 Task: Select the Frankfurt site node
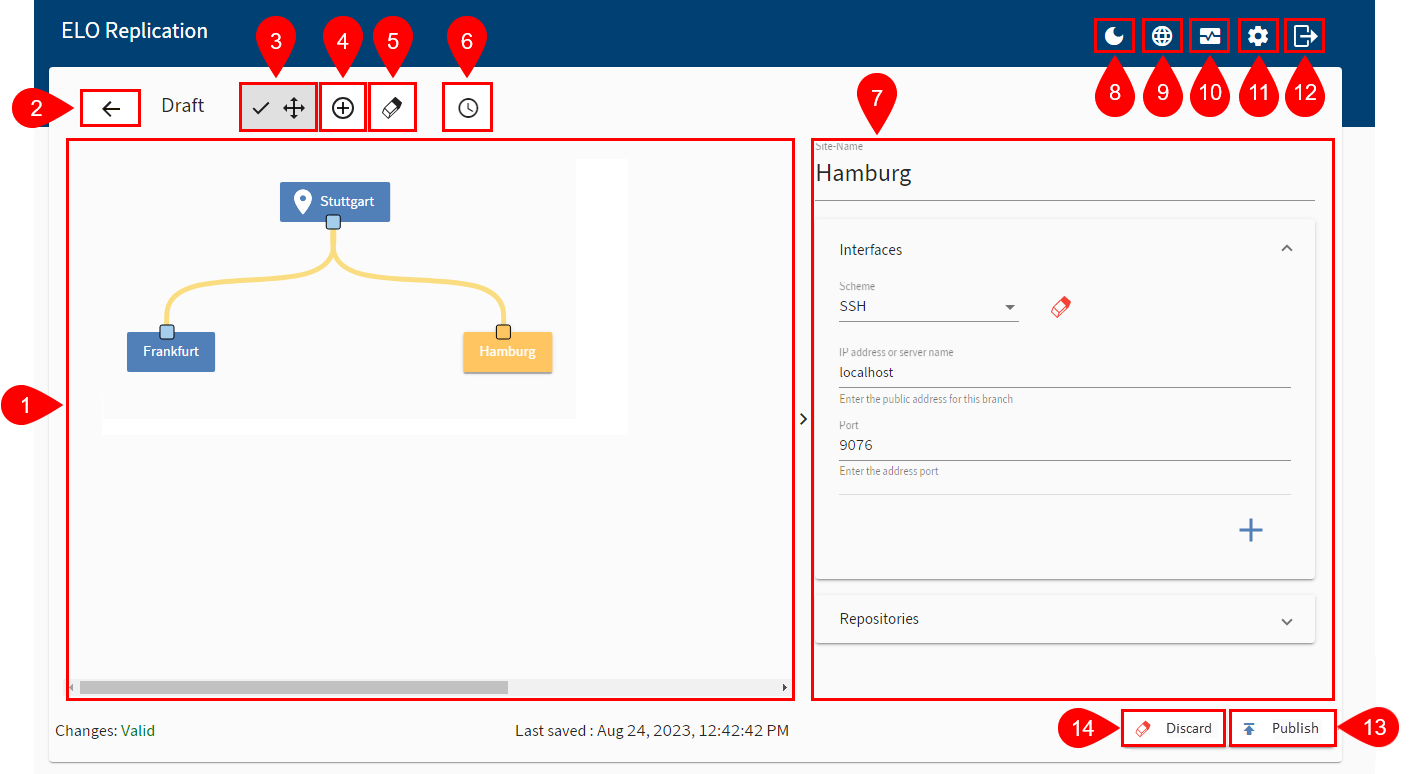[171, 351]
